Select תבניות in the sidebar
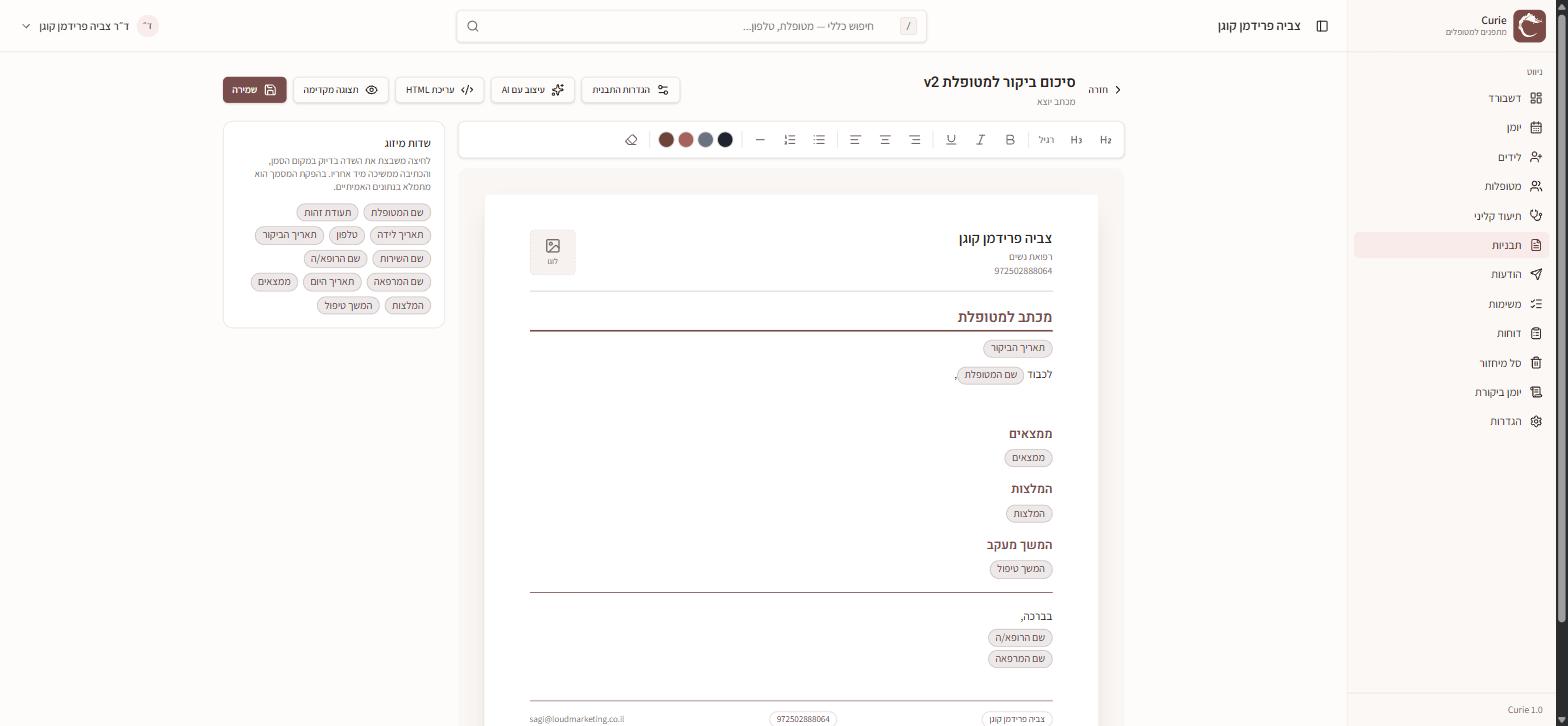 pos(1451,245)
